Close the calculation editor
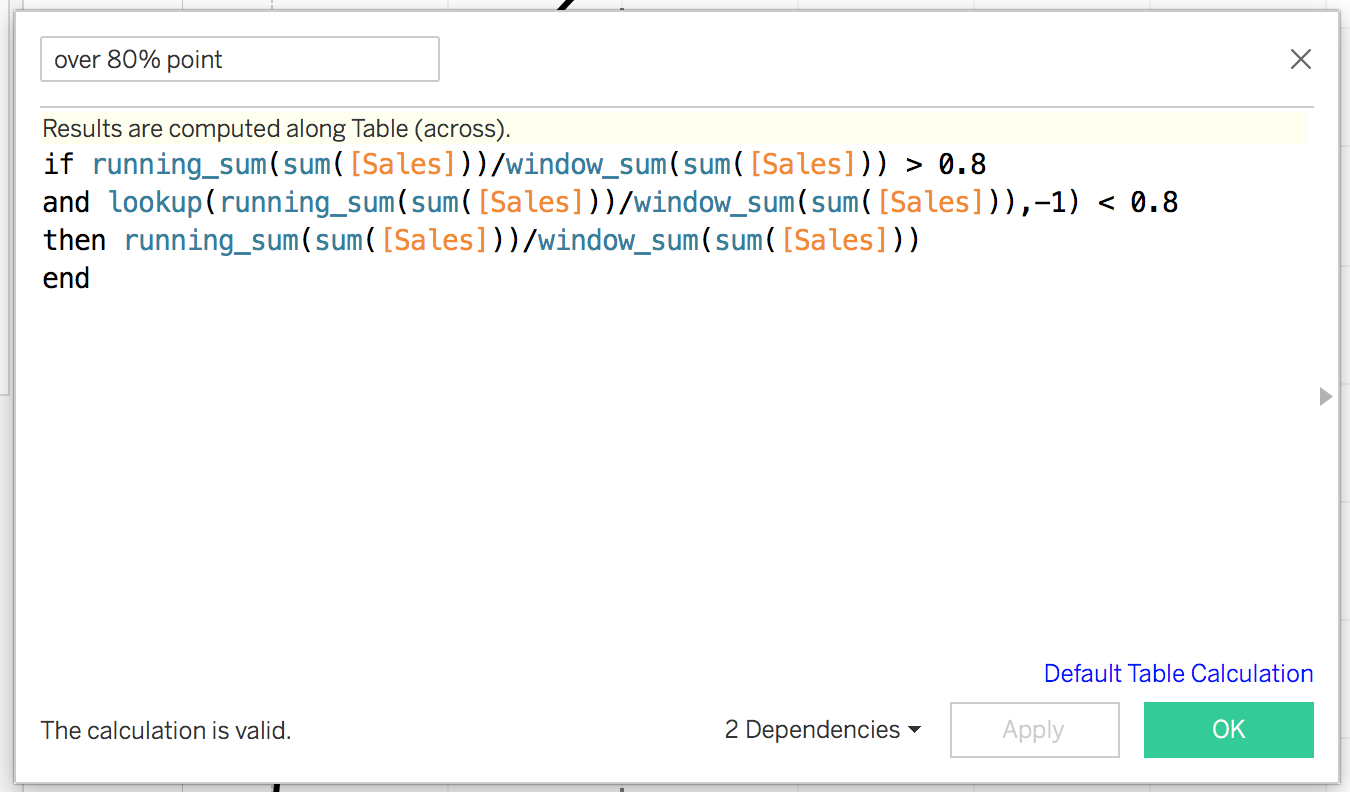The height and width of the screenshot is (792, 1350). click(1300, 59)
